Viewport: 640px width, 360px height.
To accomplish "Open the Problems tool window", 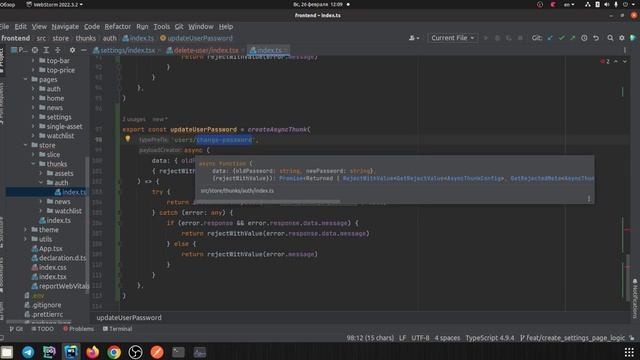I will click(x=78, y=329).
